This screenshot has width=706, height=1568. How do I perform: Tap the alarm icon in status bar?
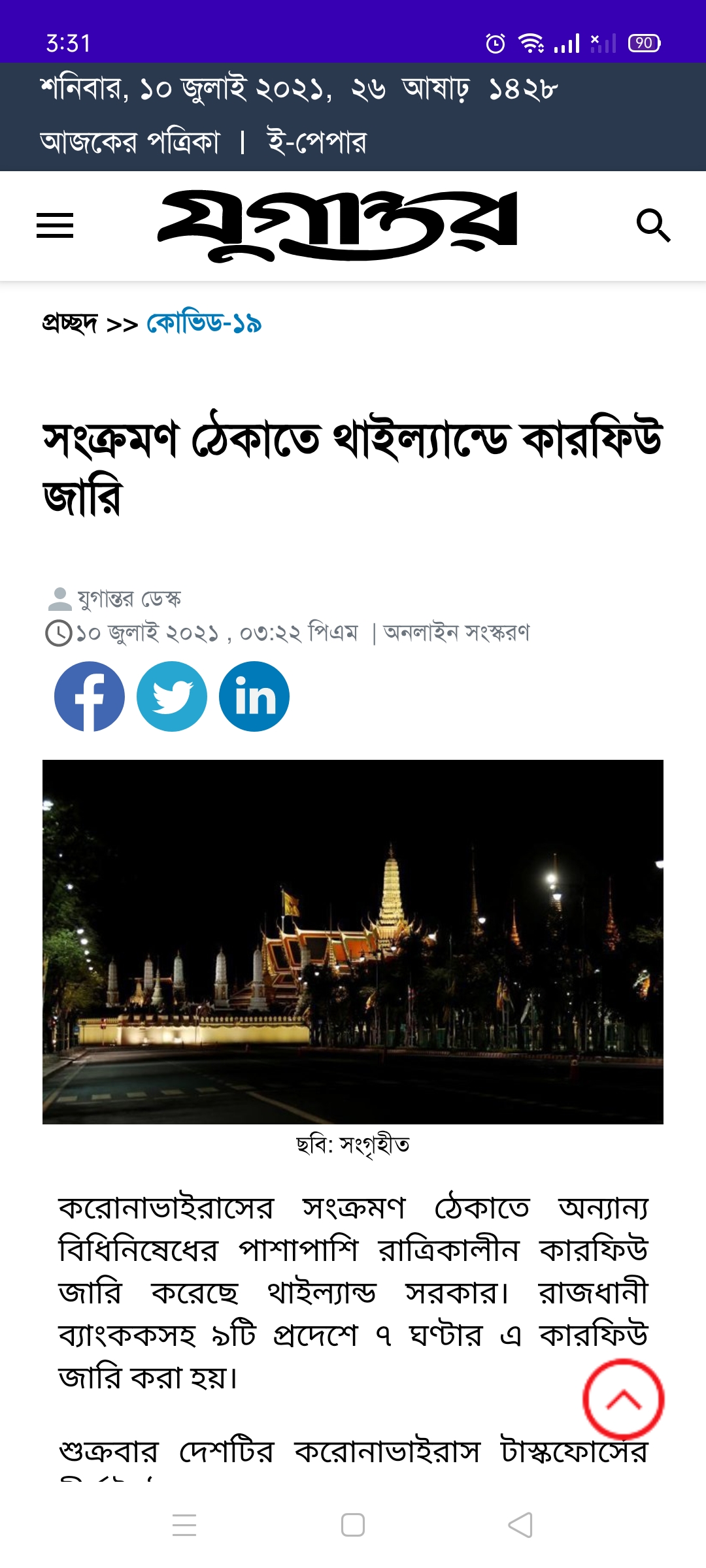tap(496, 43)
